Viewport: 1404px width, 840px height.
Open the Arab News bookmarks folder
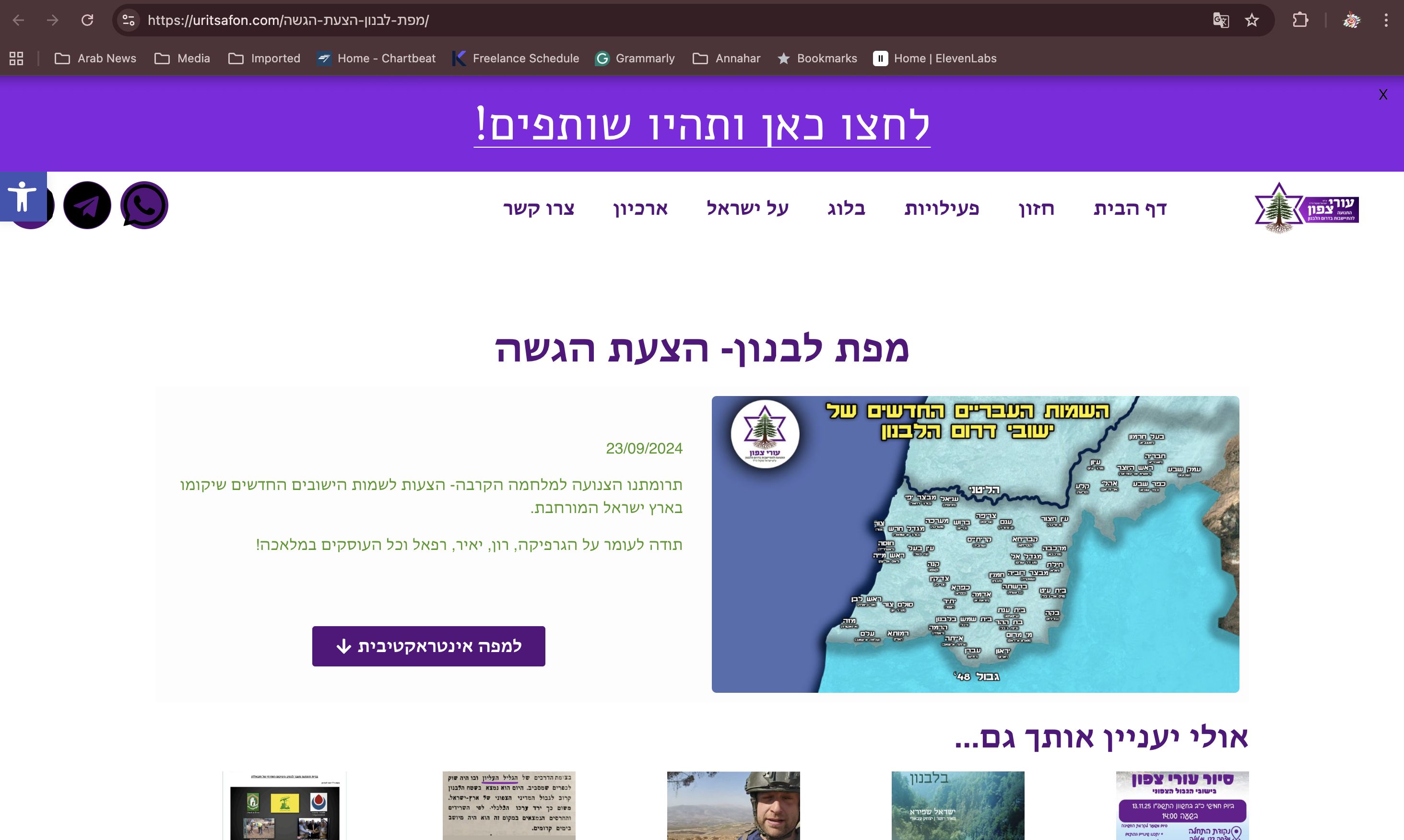point(95,58)
